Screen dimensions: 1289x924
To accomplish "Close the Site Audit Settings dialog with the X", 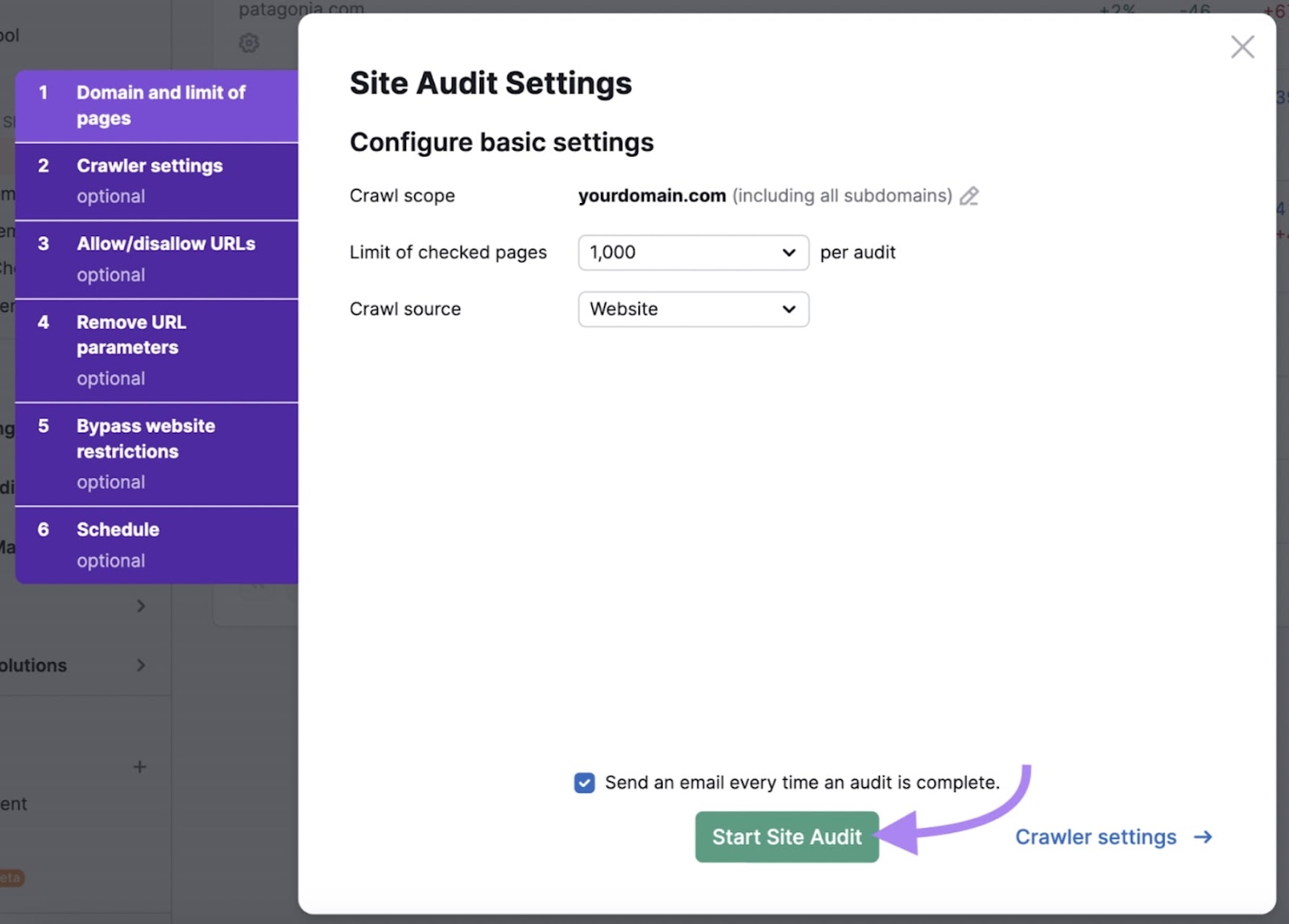I will point(1242,47).
